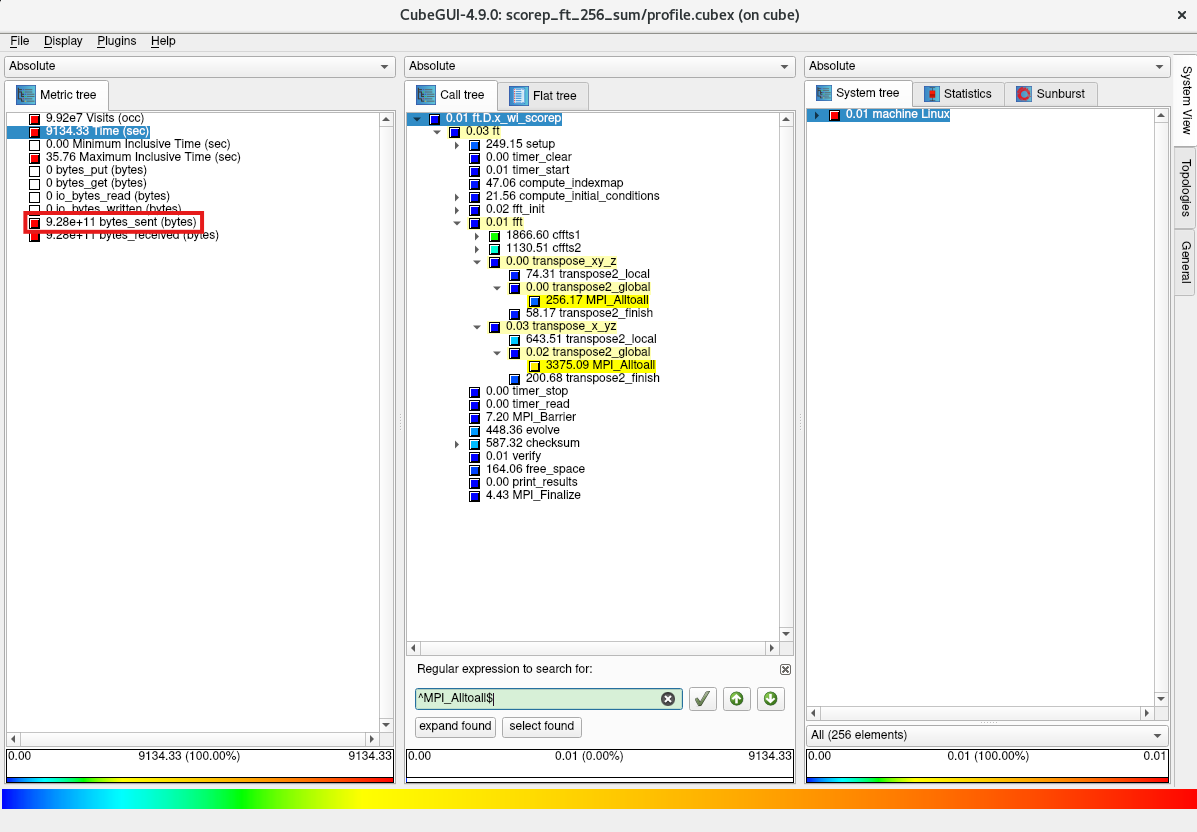1197x832 pixels.
Task: Expand the setup call tree node
Action: tap(457, 145)
